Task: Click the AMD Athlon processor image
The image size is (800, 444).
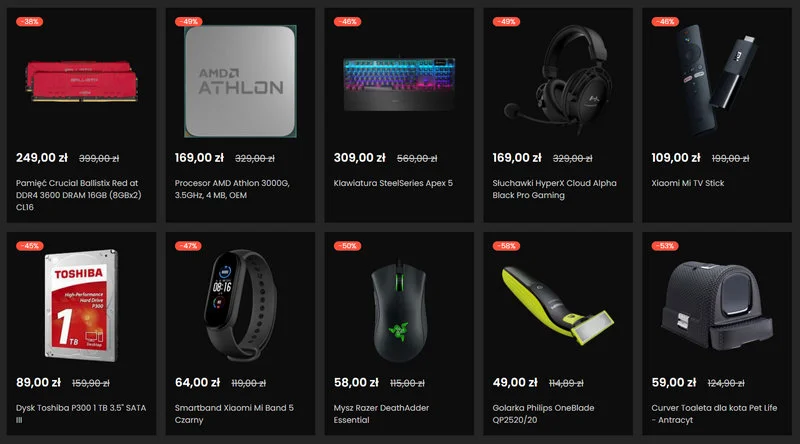Action: [240, 81]
